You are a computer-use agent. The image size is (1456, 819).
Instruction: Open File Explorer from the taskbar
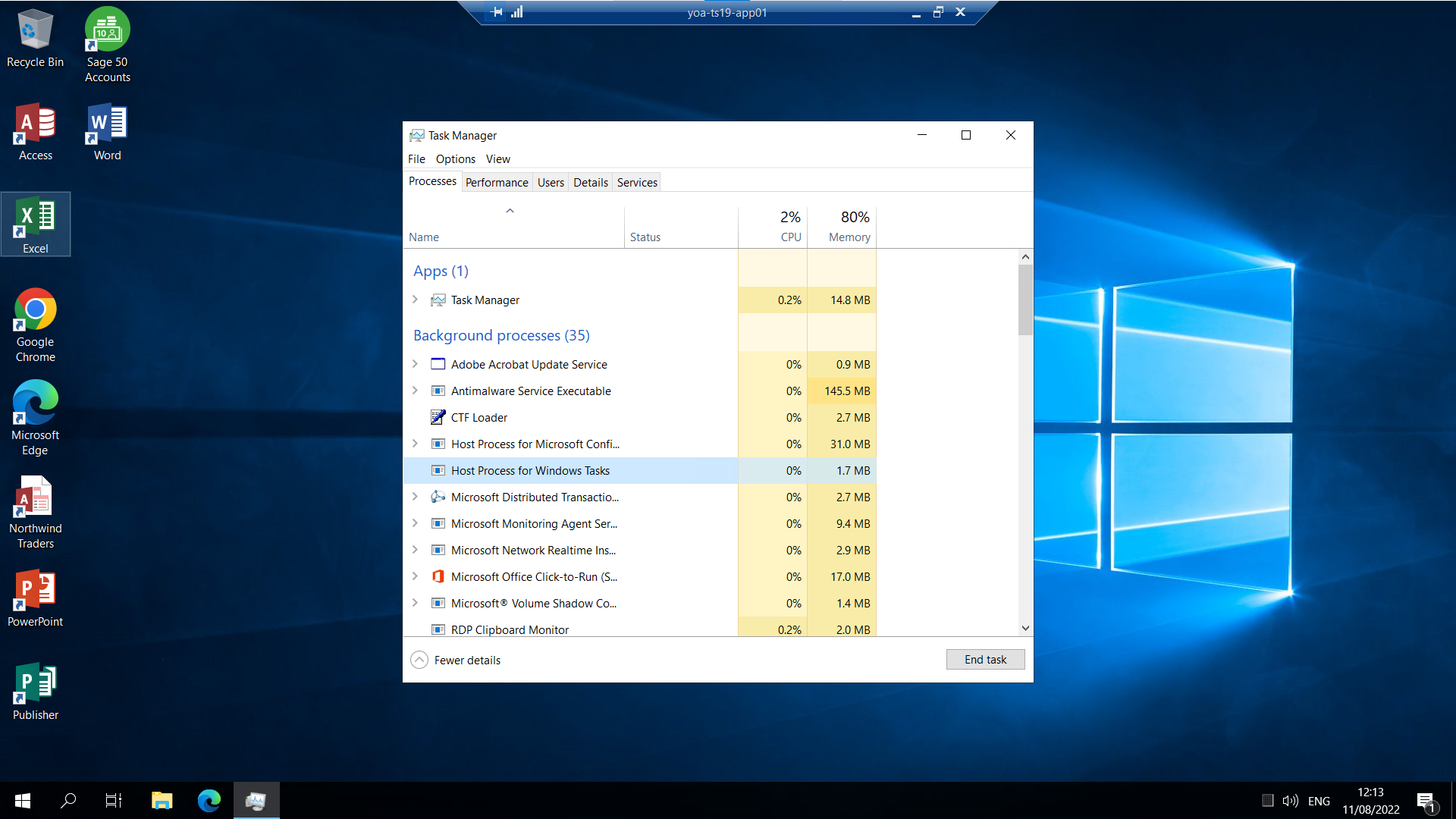(x=162, y=801)
